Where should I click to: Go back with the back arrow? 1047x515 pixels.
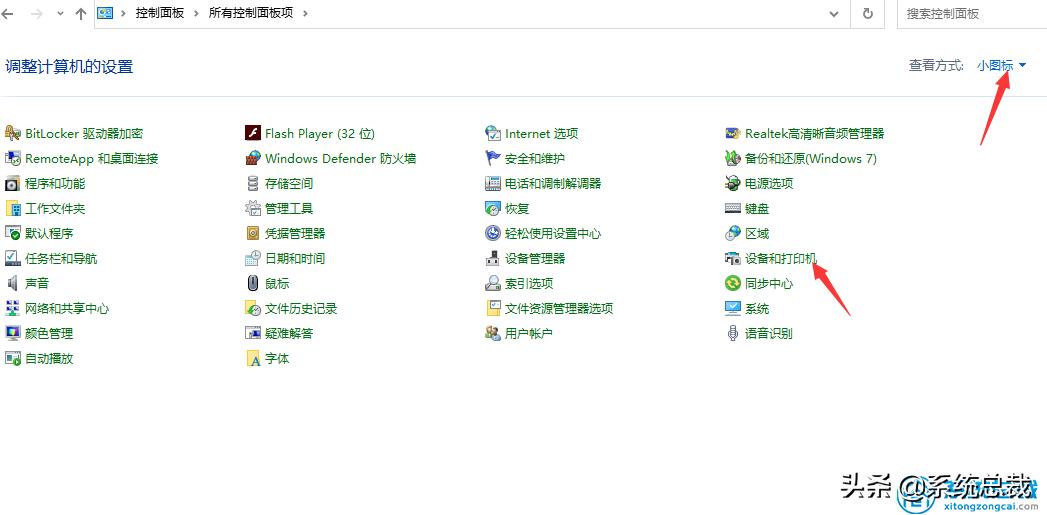pyautogui.click(x=8, y=13)
